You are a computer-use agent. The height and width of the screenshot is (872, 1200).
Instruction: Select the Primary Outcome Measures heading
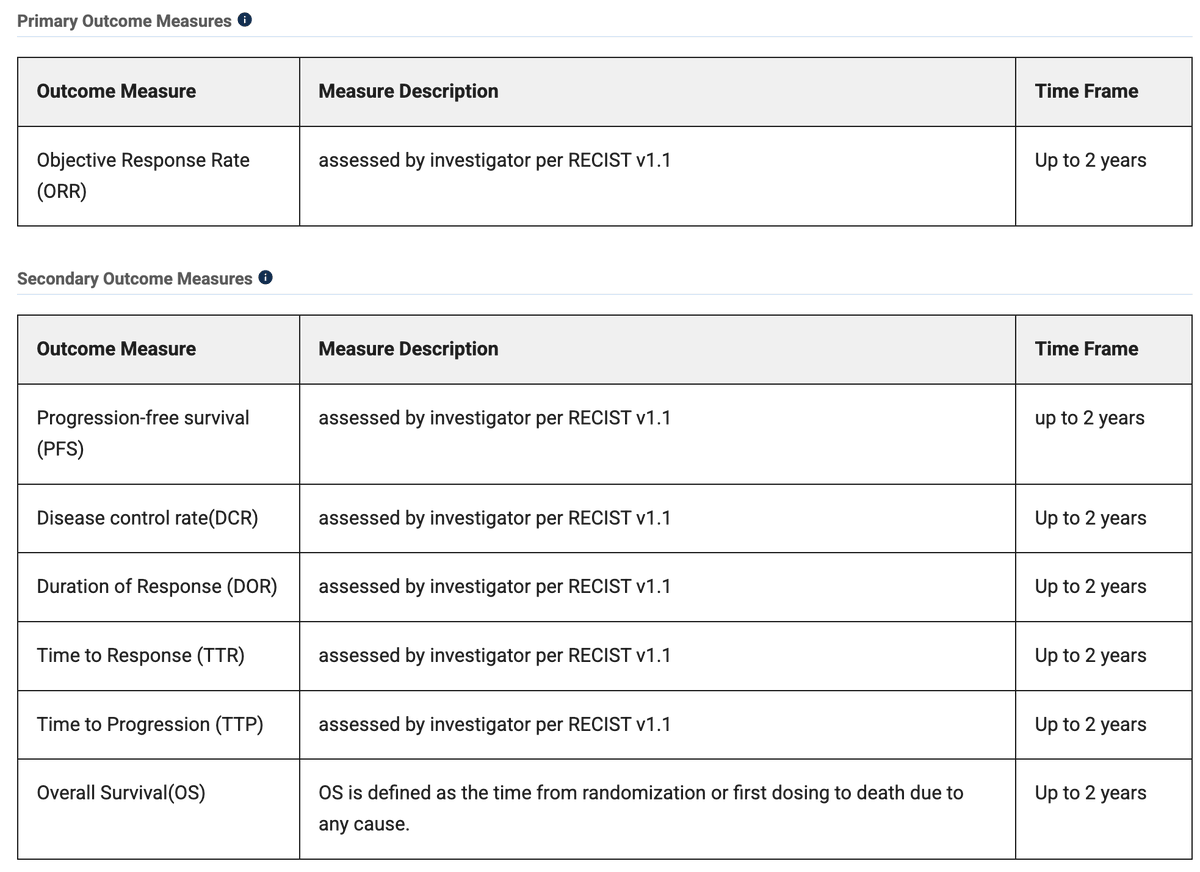[x=124, y=21]
